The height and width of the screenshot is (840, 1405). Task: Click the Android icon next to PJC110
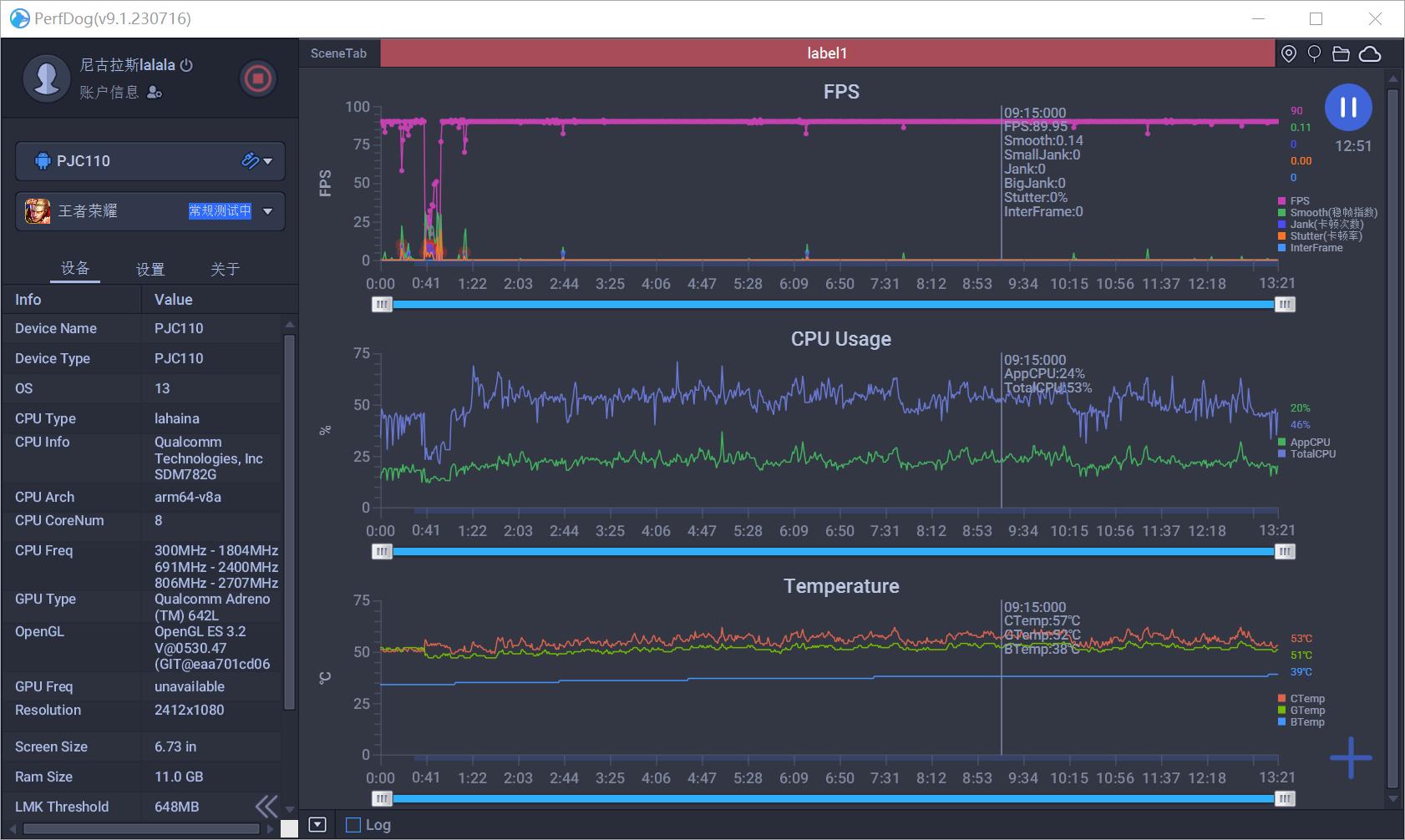(43, 160)
